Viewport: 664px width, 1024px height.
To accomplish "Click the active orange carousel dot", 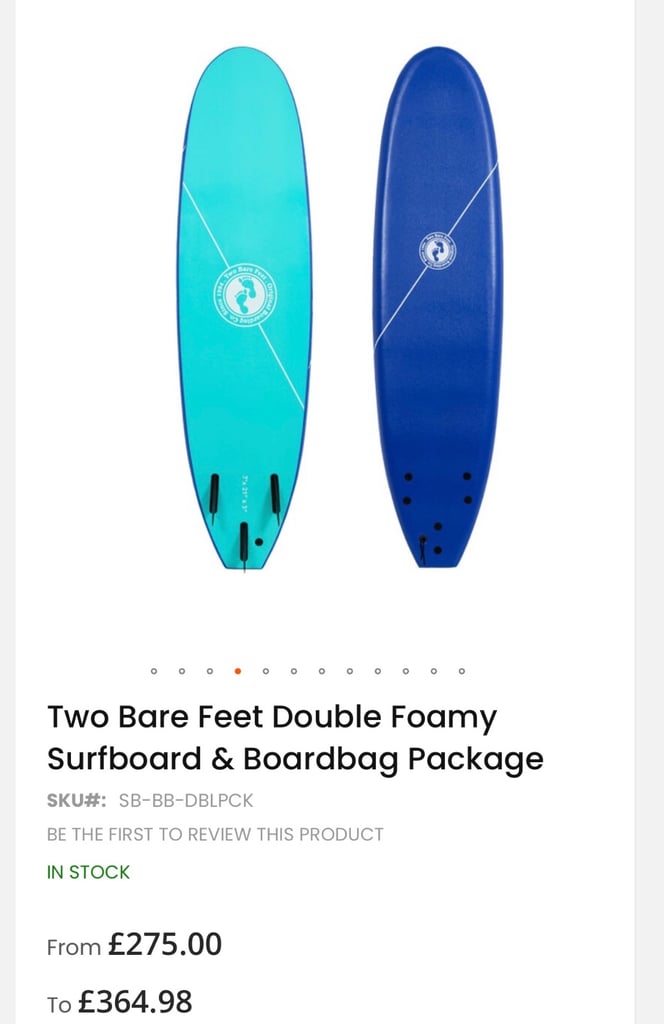I will [x=238, y=671].
